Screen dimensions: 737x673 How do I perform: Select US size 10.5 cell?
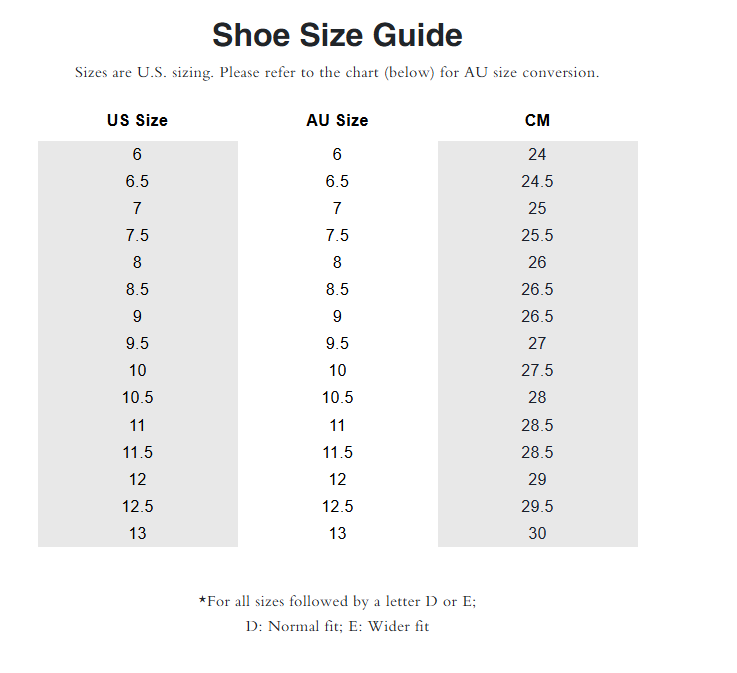(137, 397)
